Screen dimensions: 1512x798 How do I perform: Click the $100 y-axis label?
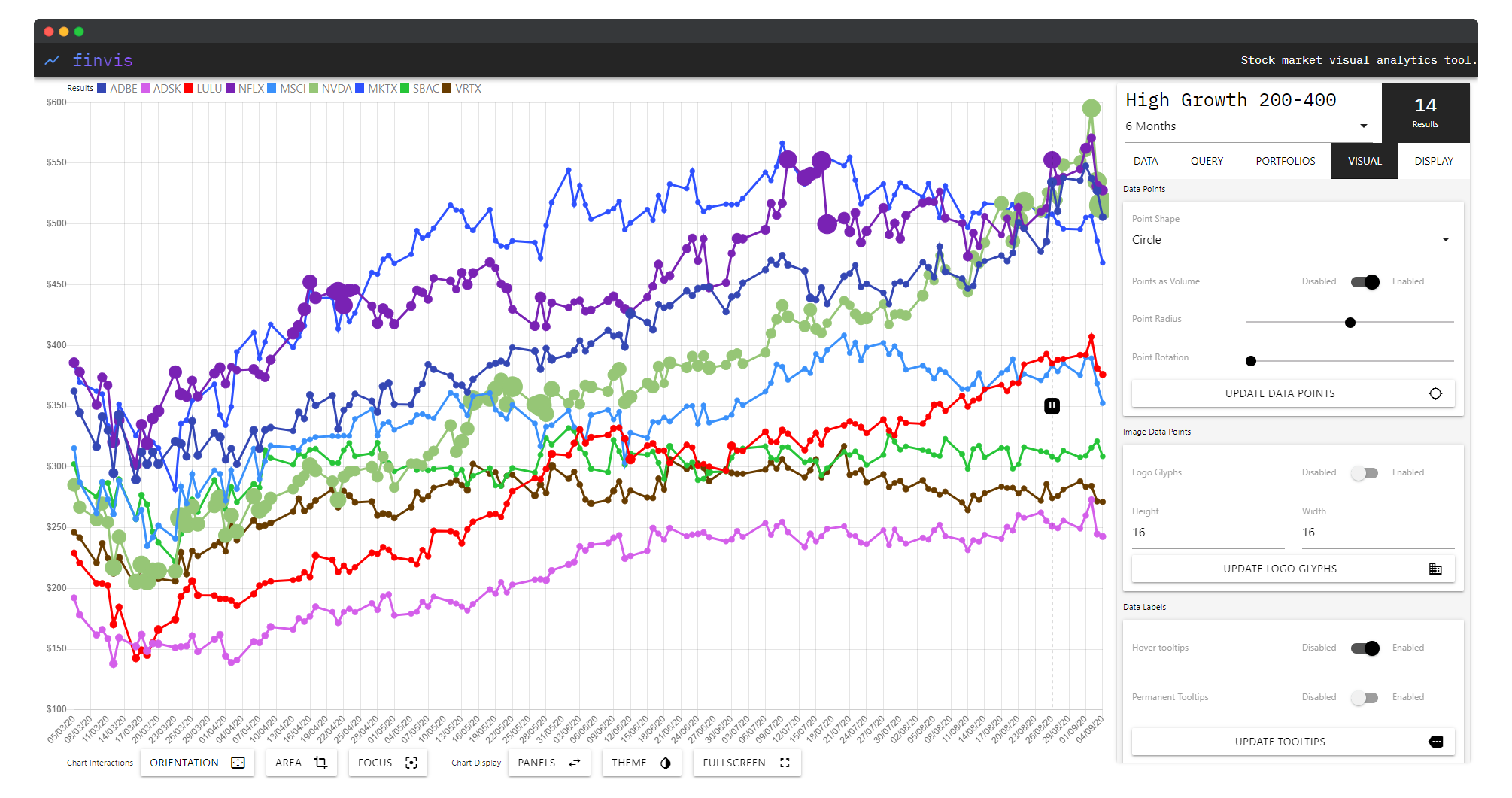tap(56, 709)
